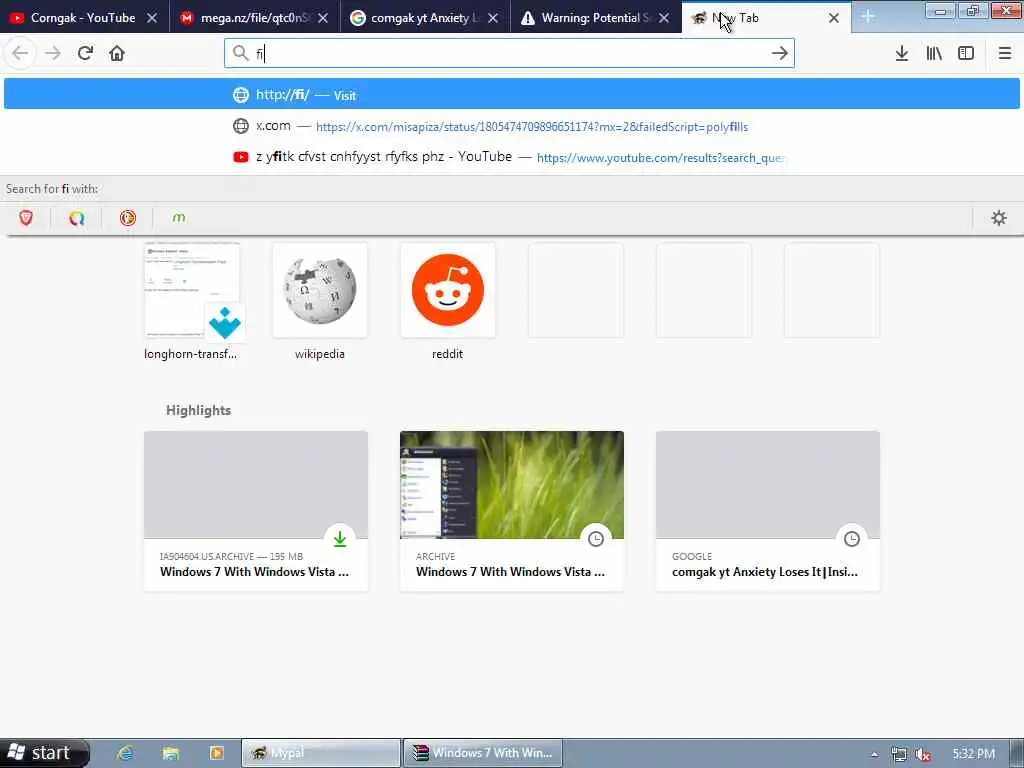Open GOOGLE comgak yt Anxiety highlight card

pos(768,511)
